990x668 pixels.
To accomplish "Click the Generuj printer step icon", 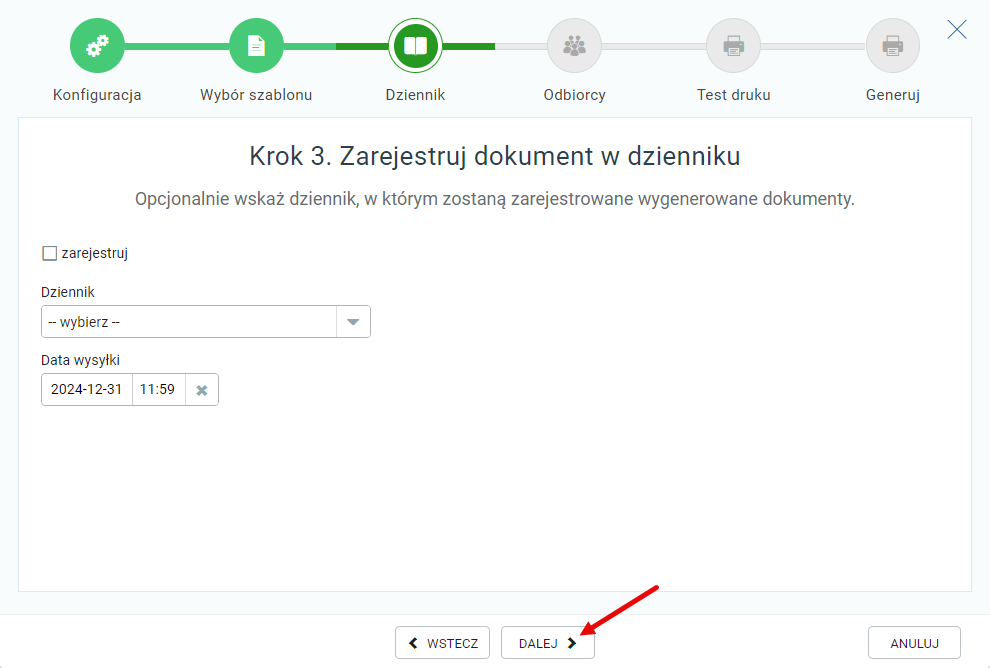I will [893, 46].
